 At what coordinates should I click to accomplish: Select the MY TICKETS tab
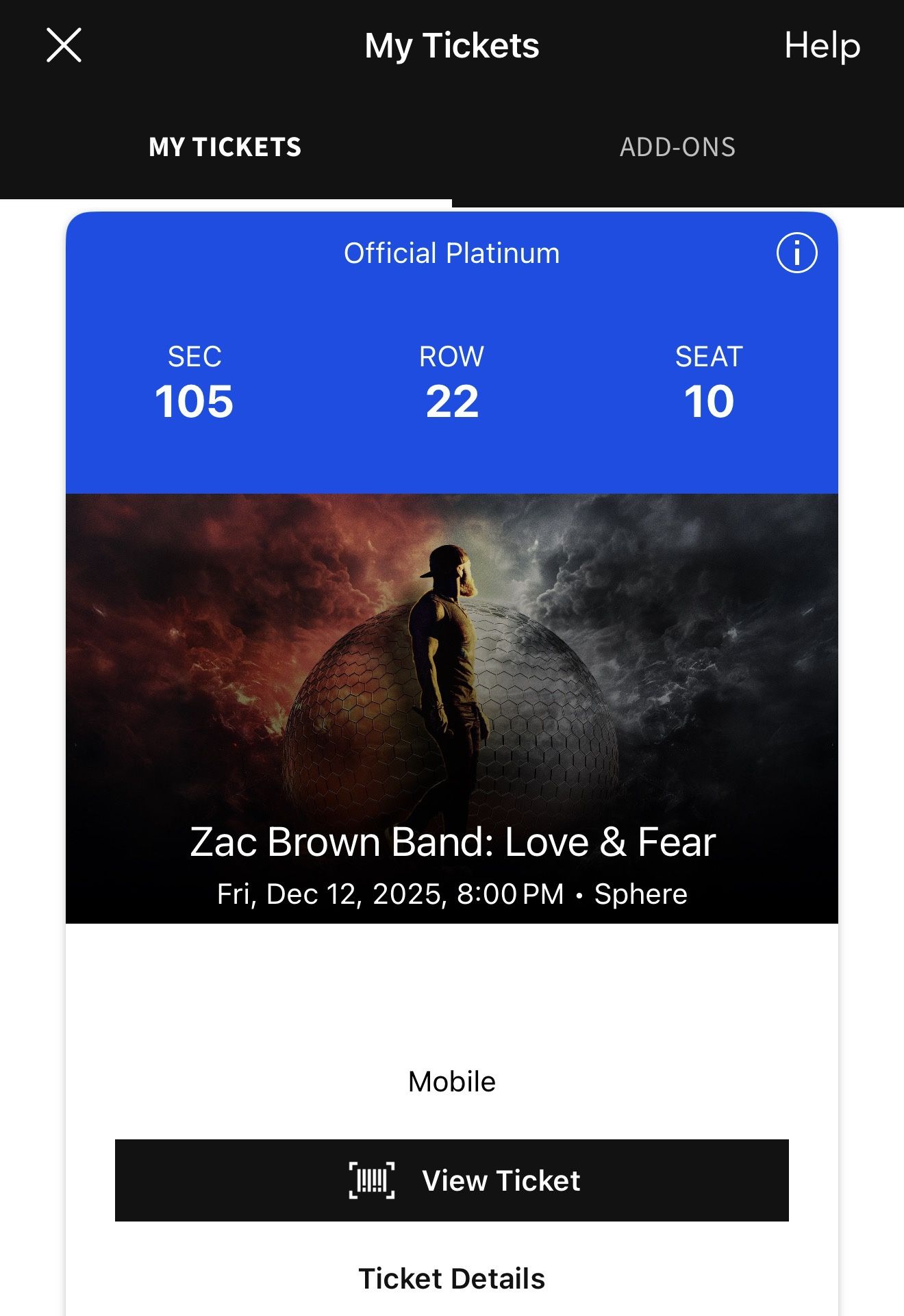(x=225, y=145)
